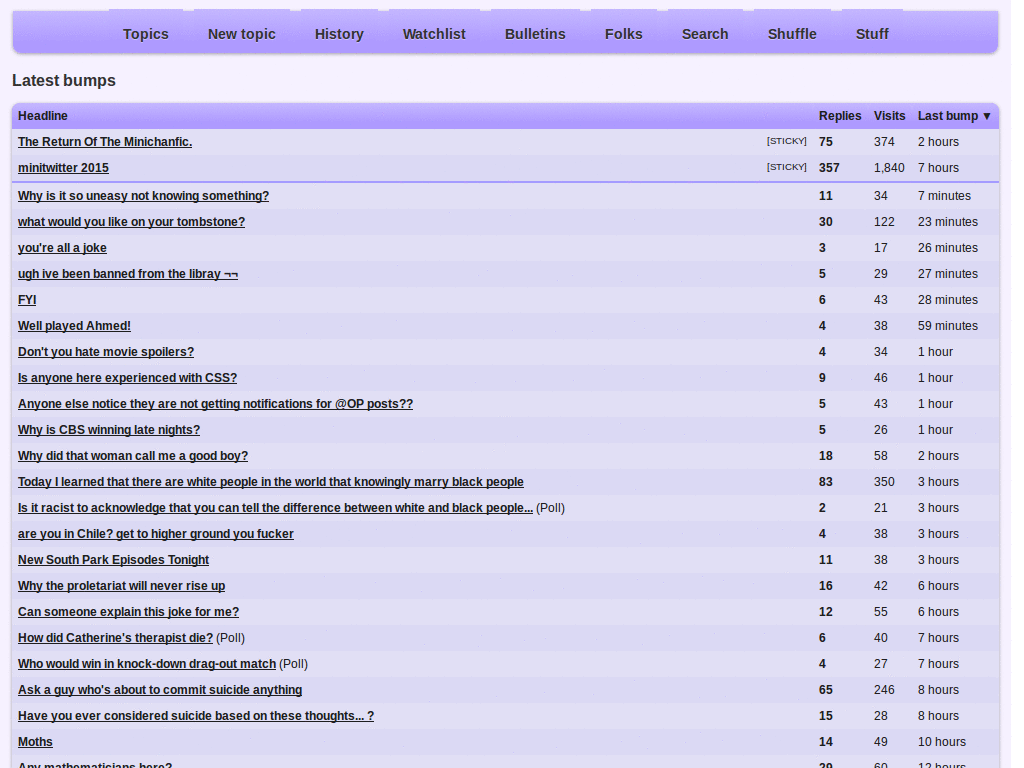
Task: Open the FYI thread
Action: (26, 299)
